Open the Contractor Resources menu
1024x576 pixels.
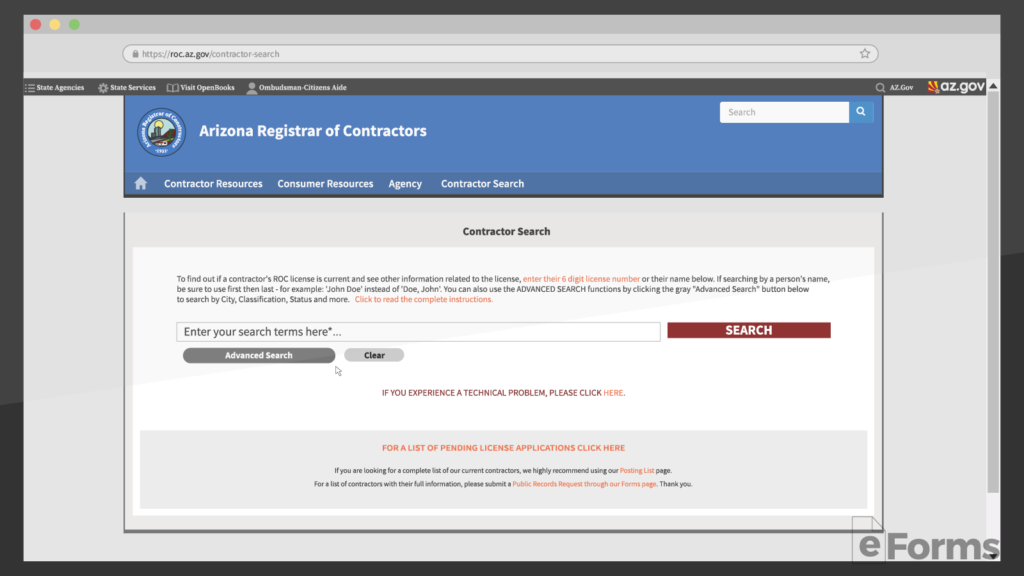pos(213,183)
